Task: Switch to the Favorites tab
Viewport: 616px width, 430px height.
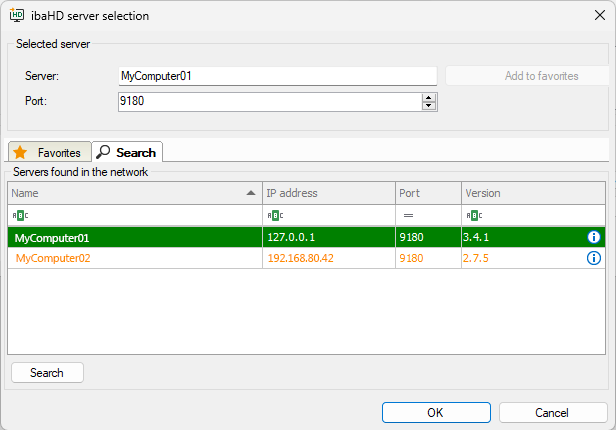Action: (x=50, y=152)
